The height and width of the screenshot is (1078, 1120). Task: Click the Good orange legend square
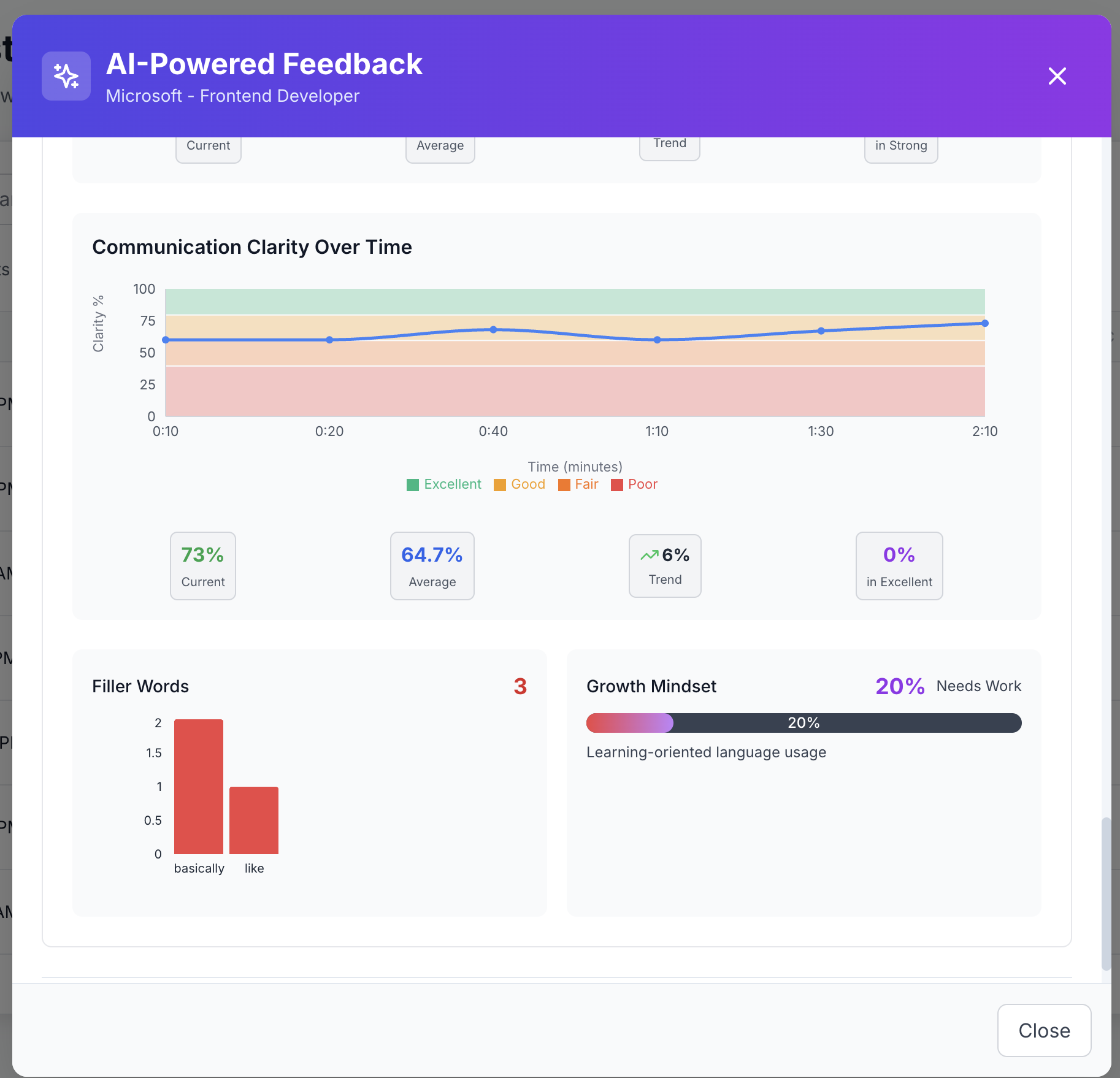point(499,484)
